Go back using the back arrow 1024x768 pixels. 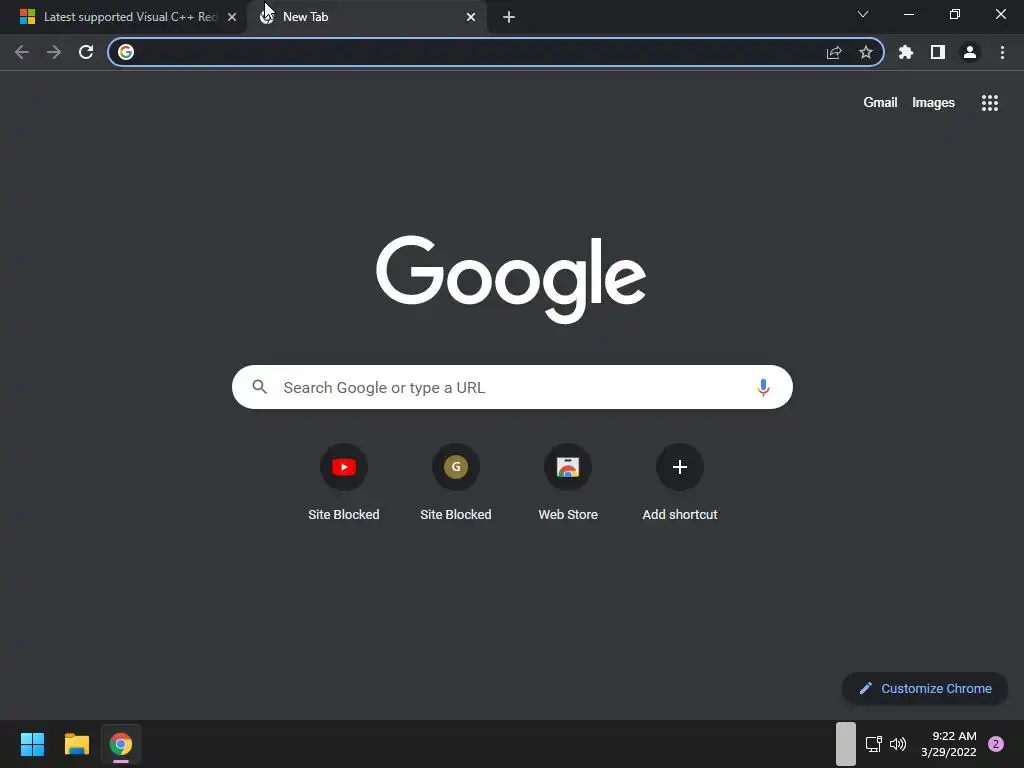22,52
